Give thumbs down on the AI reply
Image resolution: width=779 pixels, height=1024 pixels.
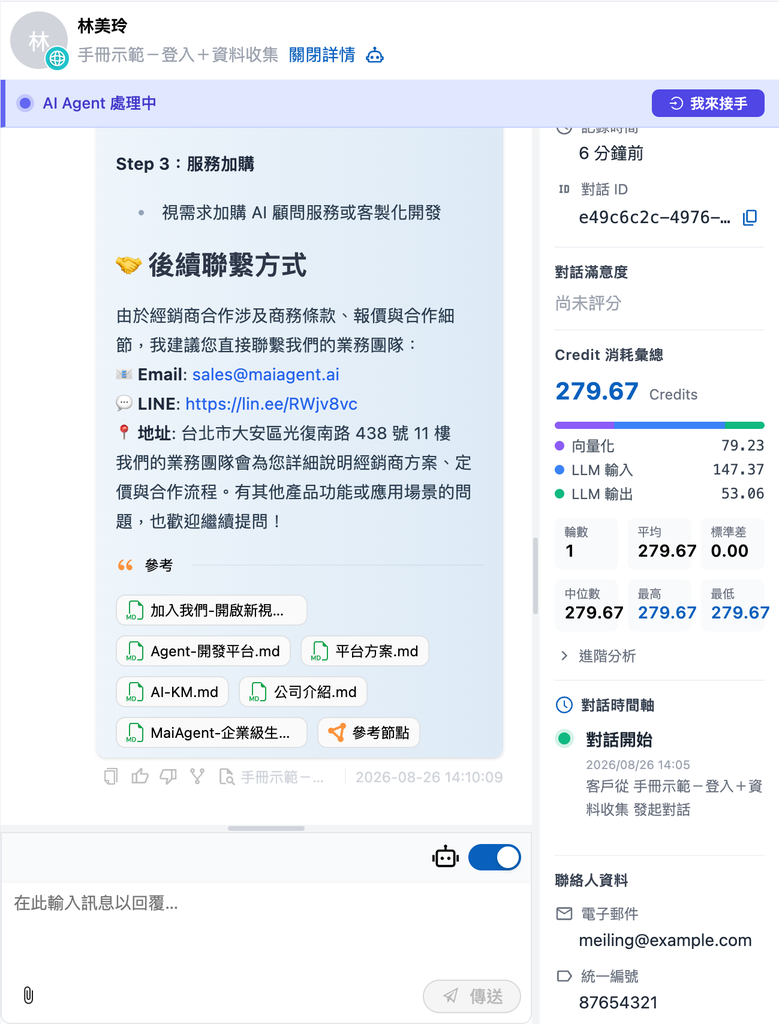tap(168, 776)
